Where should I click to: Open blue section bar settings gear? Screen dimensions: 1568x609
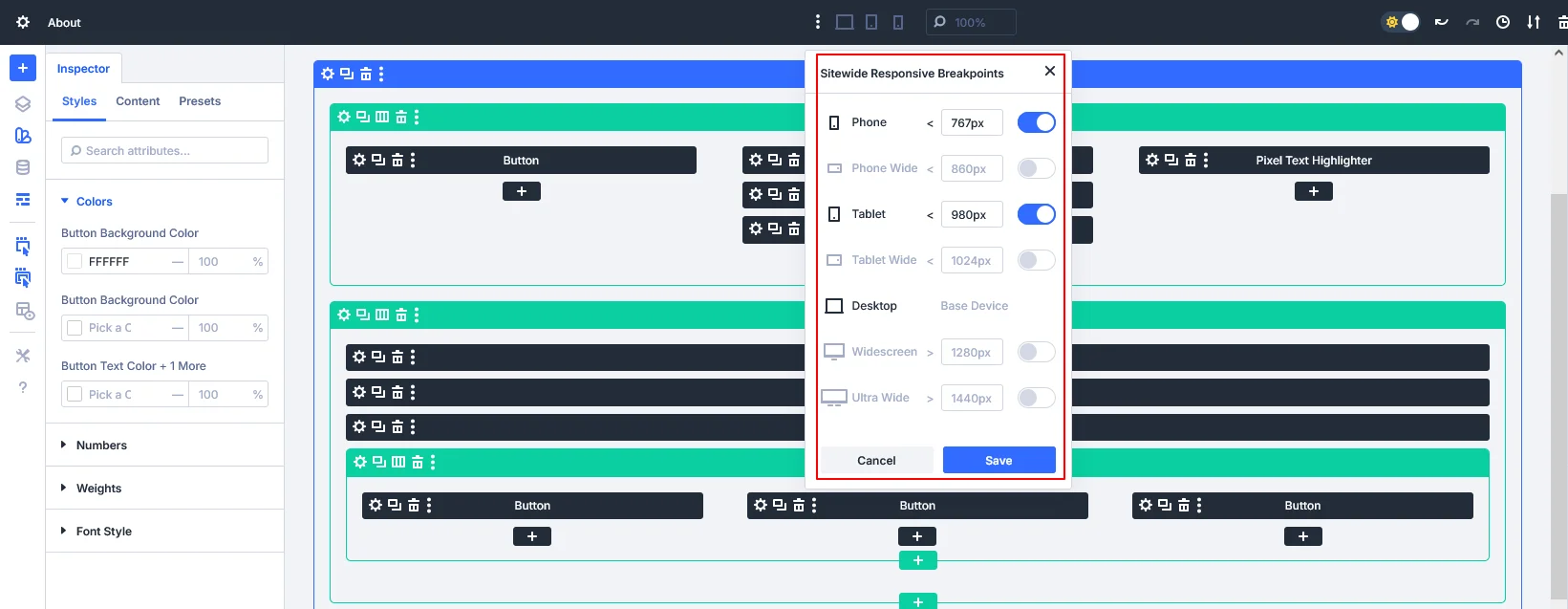point(328,74)
